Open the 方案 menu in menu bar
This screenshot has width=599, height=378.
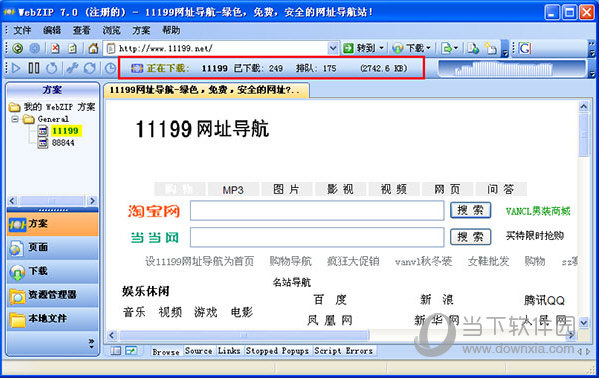tap(141, 30)
